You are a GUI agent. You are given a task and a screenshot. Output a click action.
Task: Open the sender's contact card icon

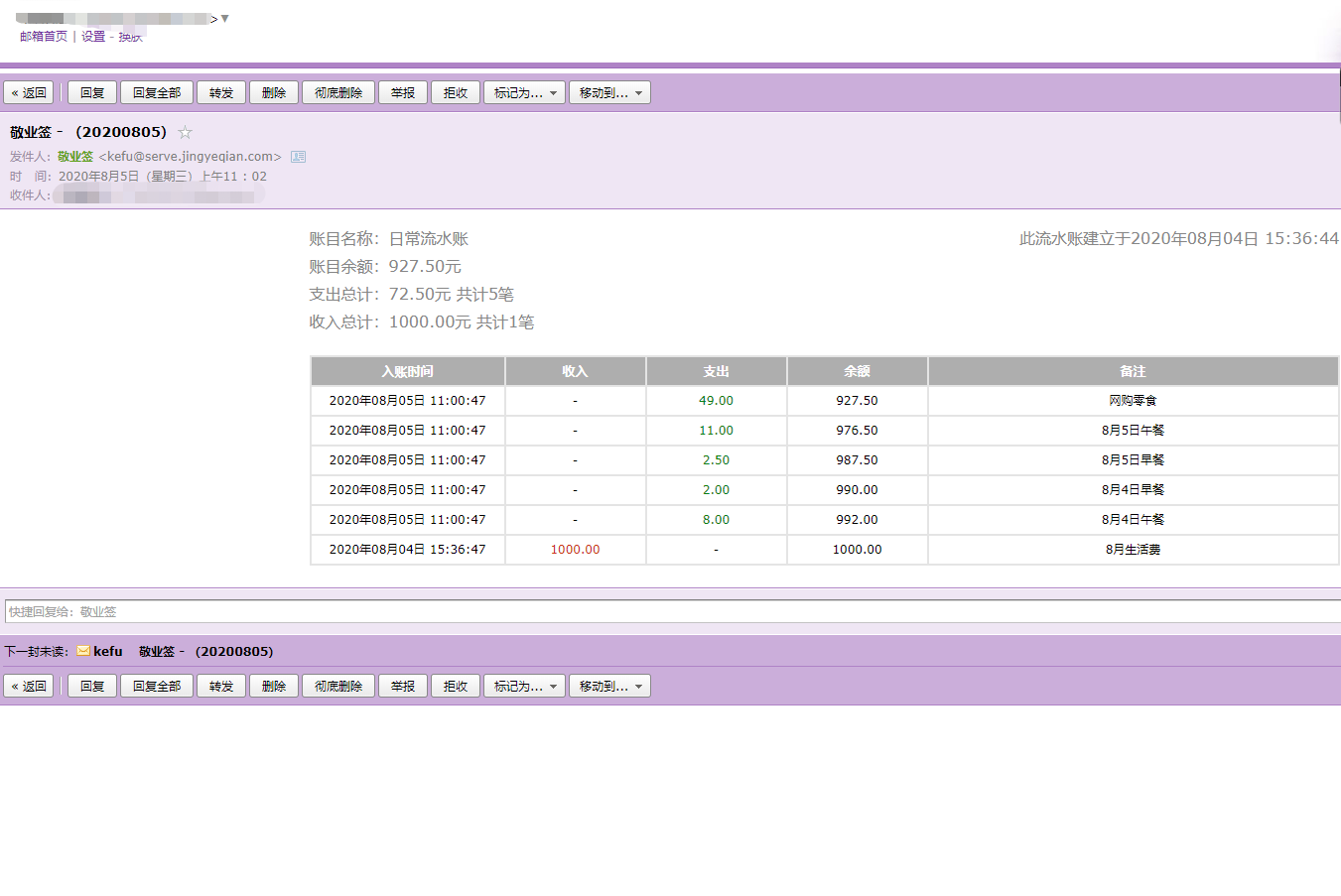298,157
